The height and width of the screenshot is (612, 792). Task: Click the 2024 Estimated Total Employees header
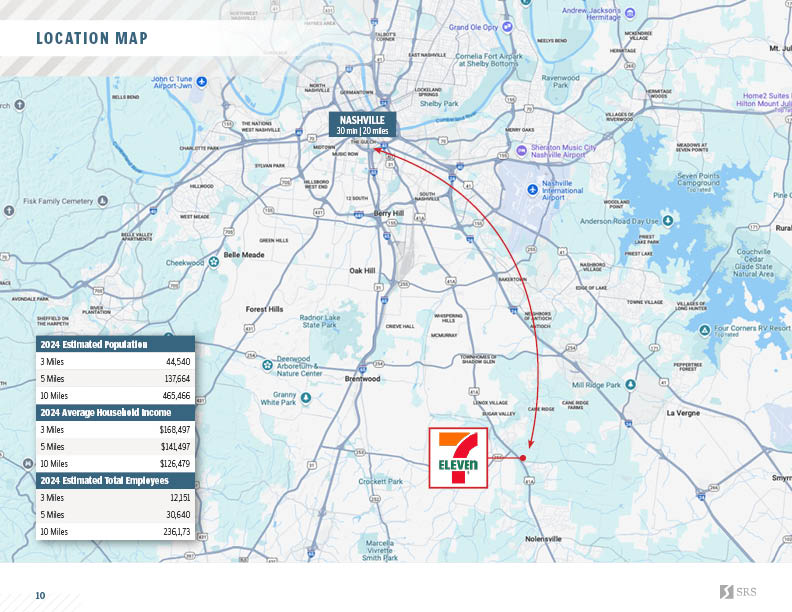pyautogui.click(x=115, y=480)
